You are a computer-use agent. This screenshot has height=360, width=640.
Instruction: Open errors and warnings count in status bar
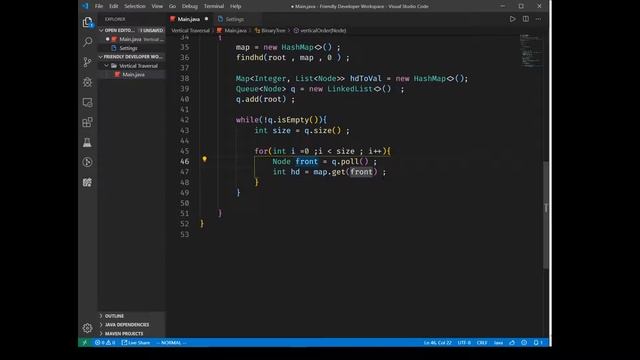105,342
